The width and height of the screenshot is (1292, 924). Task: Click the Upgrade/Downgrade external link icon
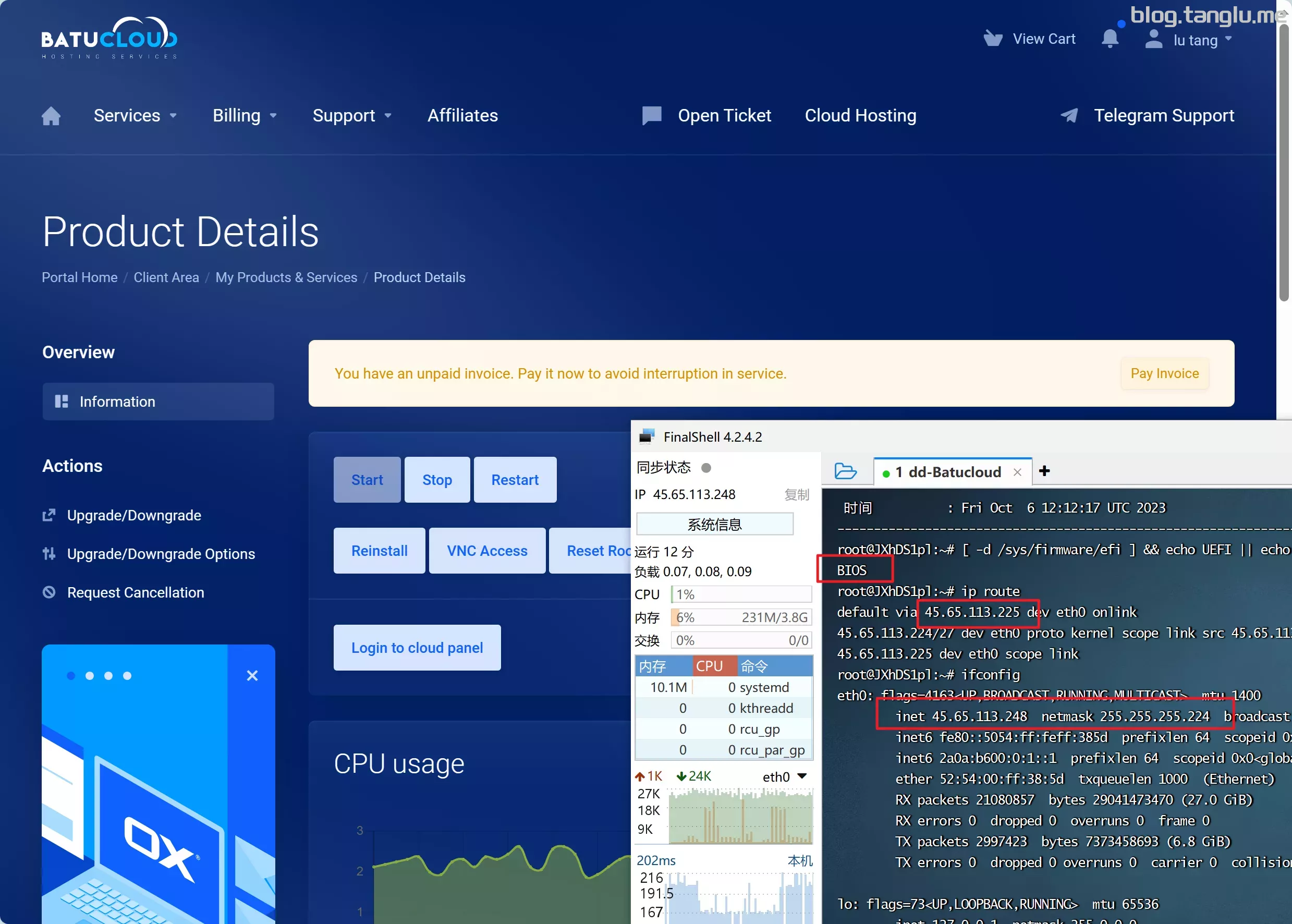[49, 515]
